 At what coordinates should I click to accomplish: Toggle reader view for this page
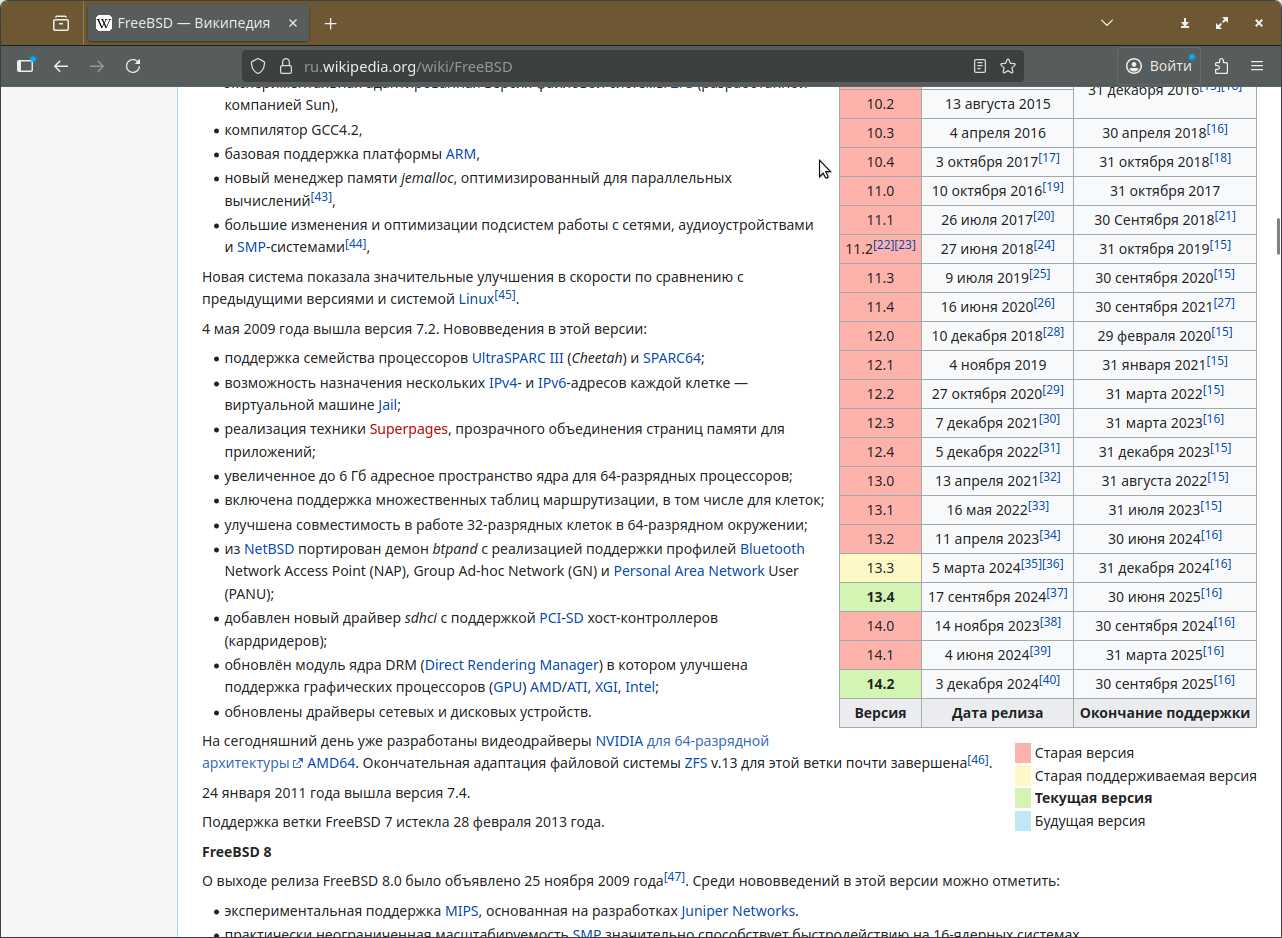(980, 66)
